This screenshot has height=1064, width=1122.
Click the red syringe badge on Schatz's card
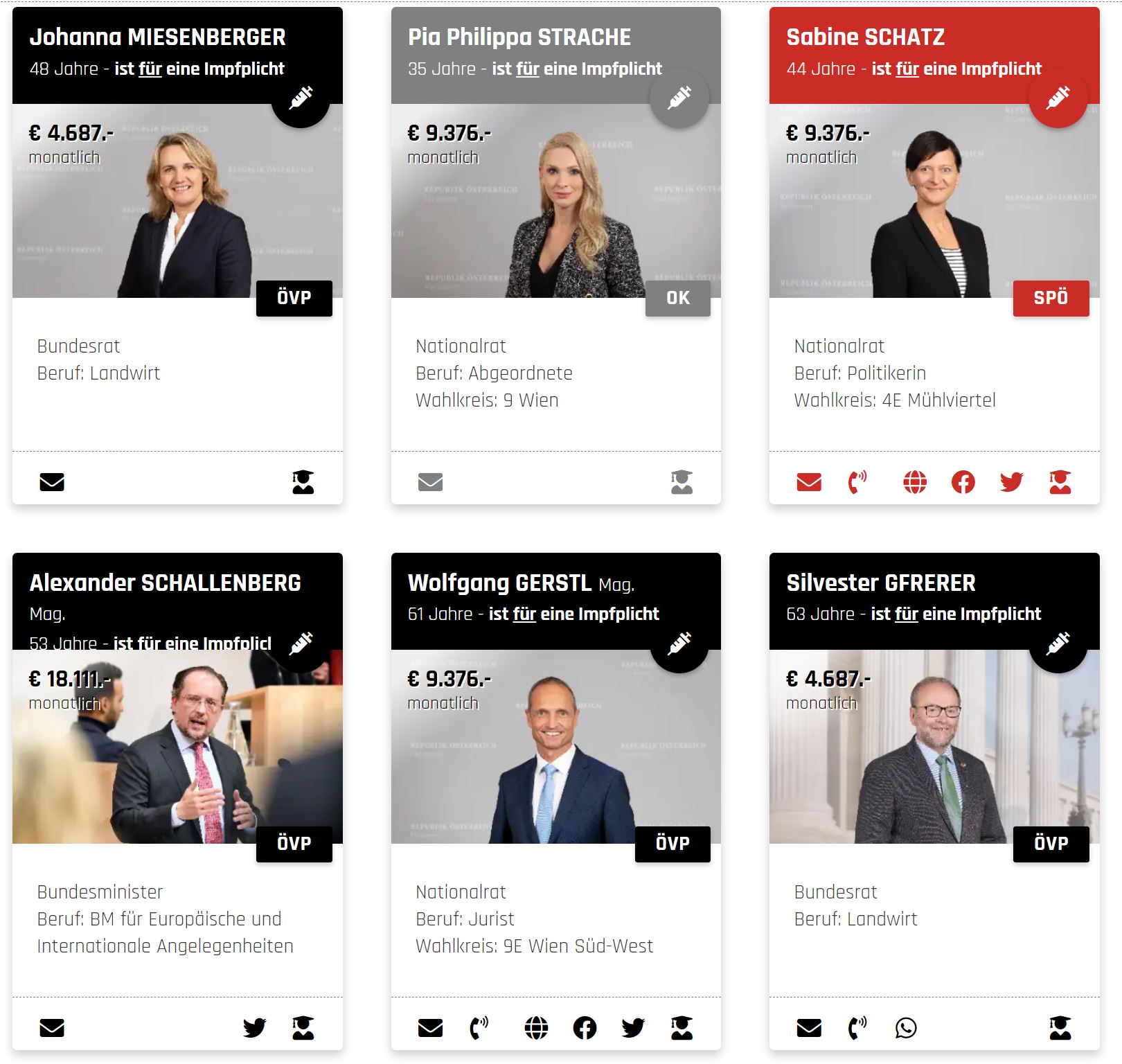pyautogui.click(x=1058, y=98)
